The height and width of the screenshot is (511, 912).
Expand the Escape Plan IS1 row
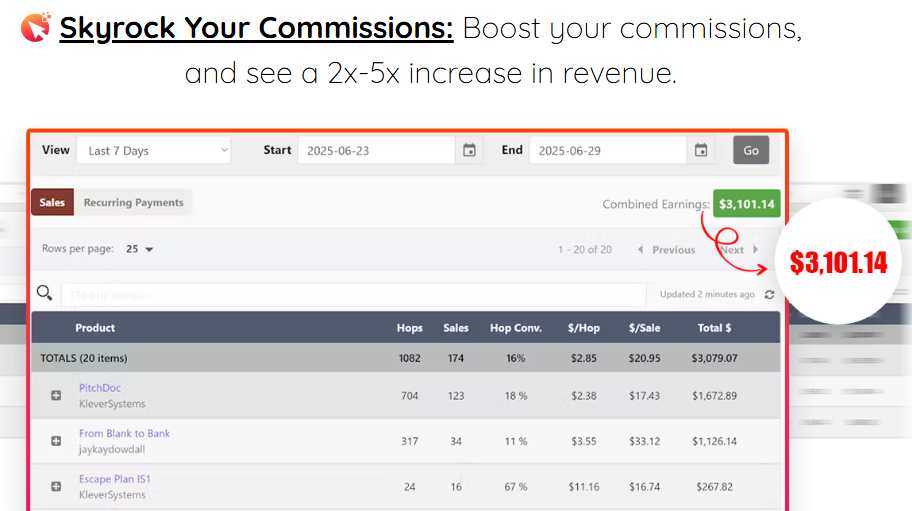[x=56, y=487]
